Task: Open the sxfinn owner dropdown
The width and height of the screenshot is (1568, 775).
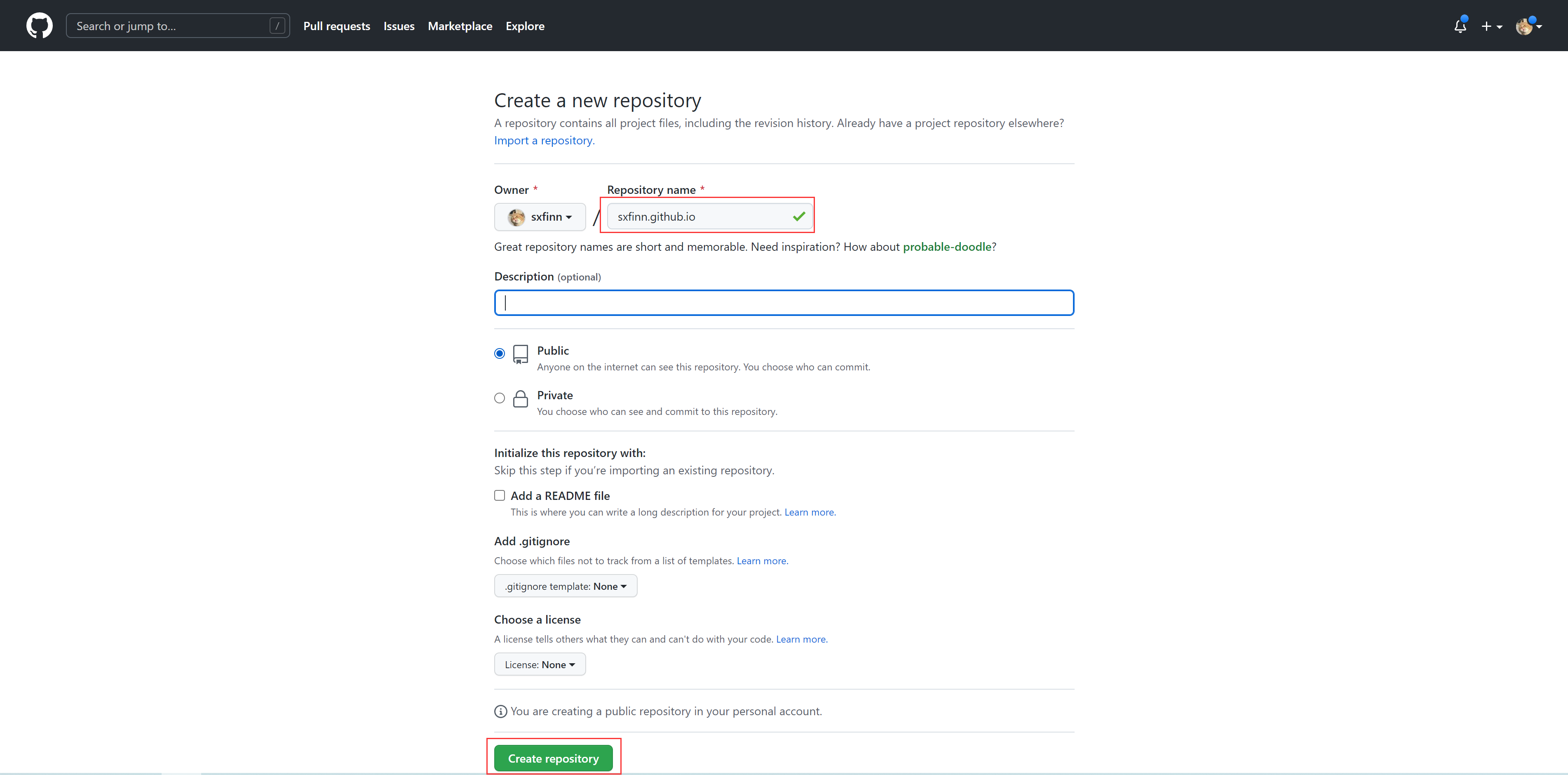Action: [540, 217]
